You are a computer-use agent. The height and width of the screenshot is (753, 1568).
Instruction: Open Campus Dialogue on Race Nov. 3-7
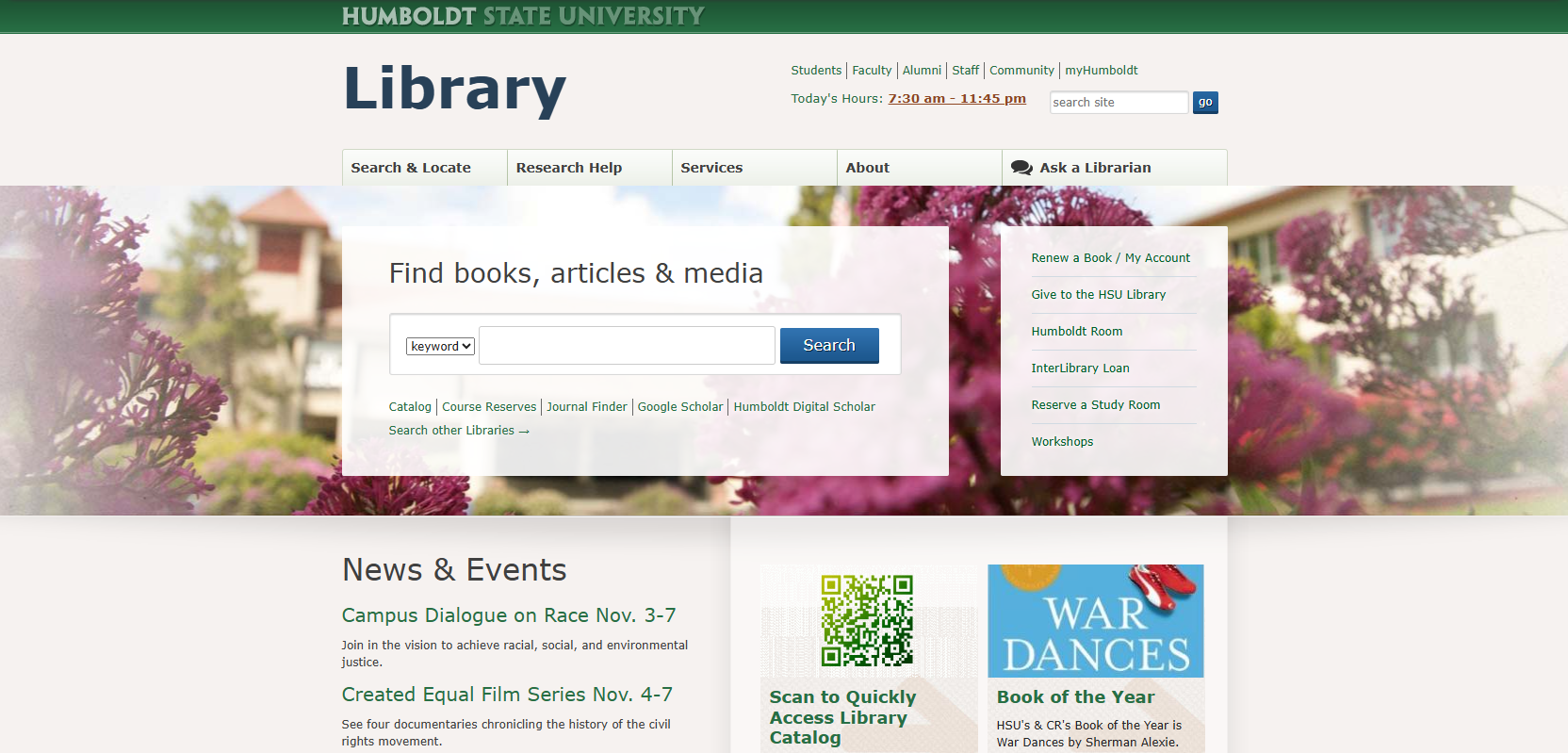509,614
